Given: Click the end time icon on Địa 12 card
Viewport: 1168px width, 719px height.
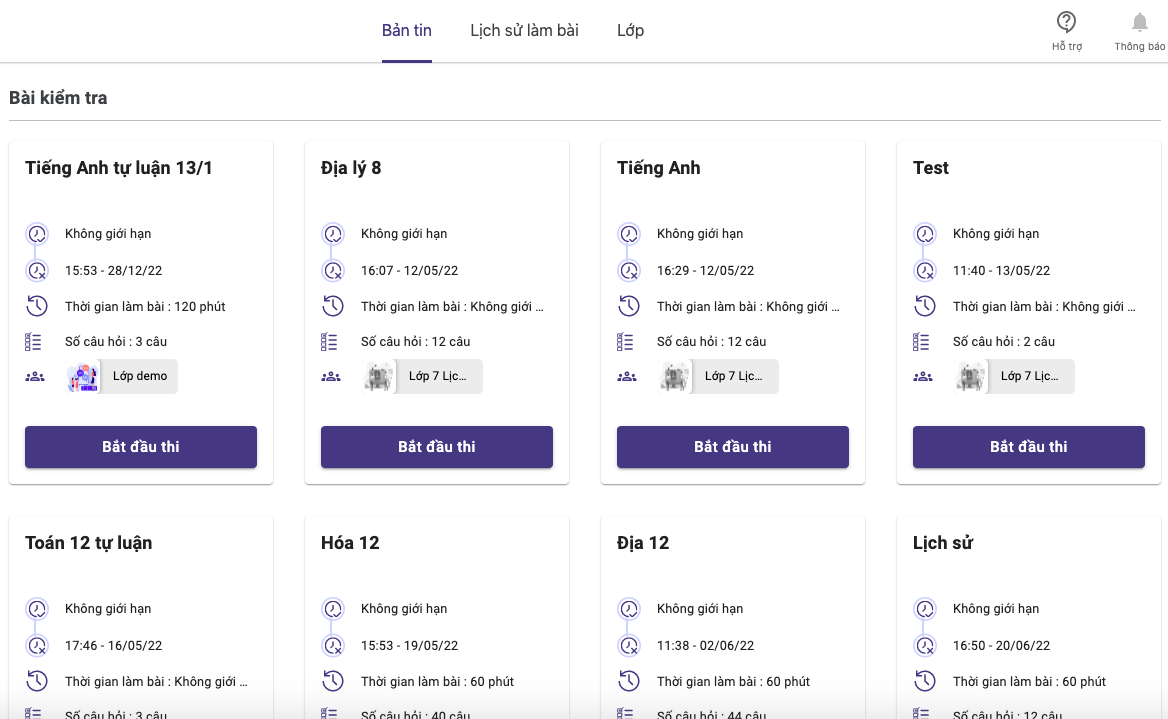Looking at the screenshot, I should 629,645.
